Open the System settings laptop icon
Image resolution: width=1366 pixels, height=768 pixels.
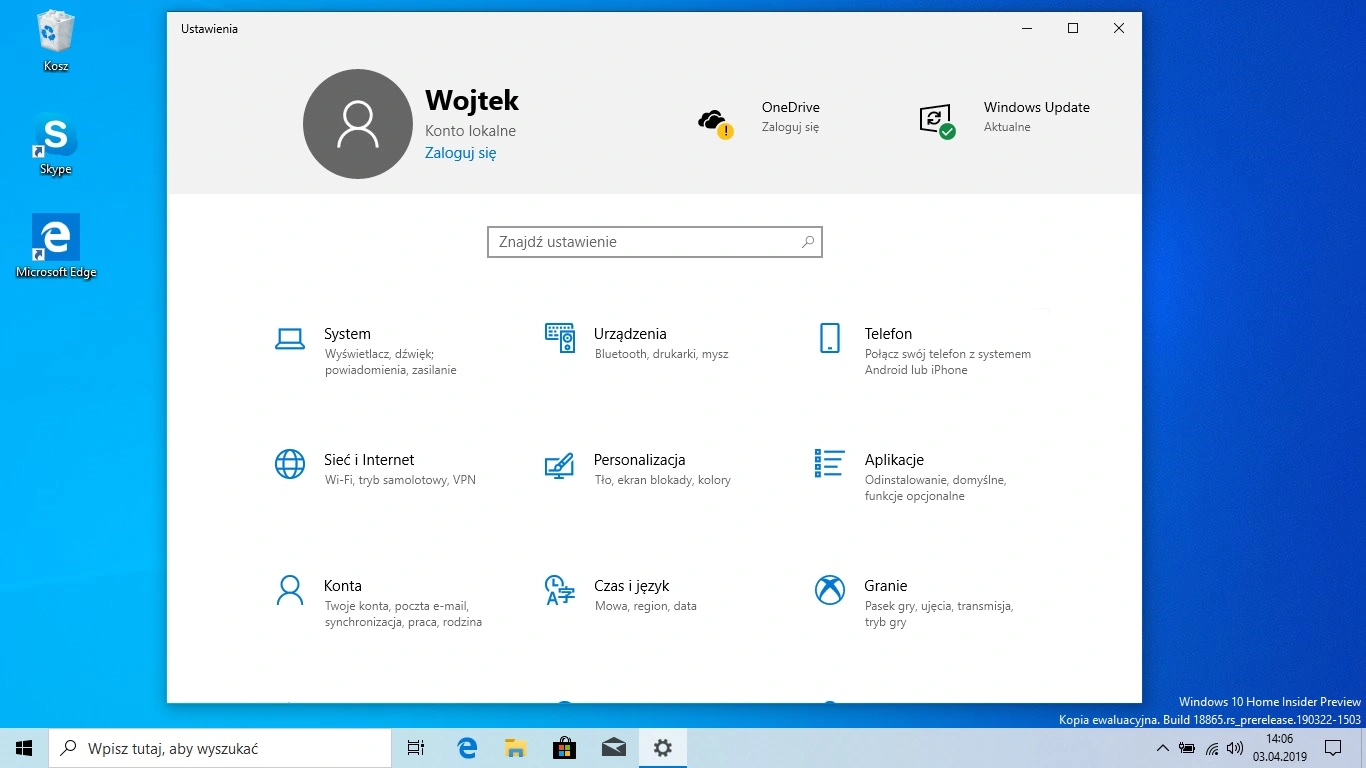290,339
